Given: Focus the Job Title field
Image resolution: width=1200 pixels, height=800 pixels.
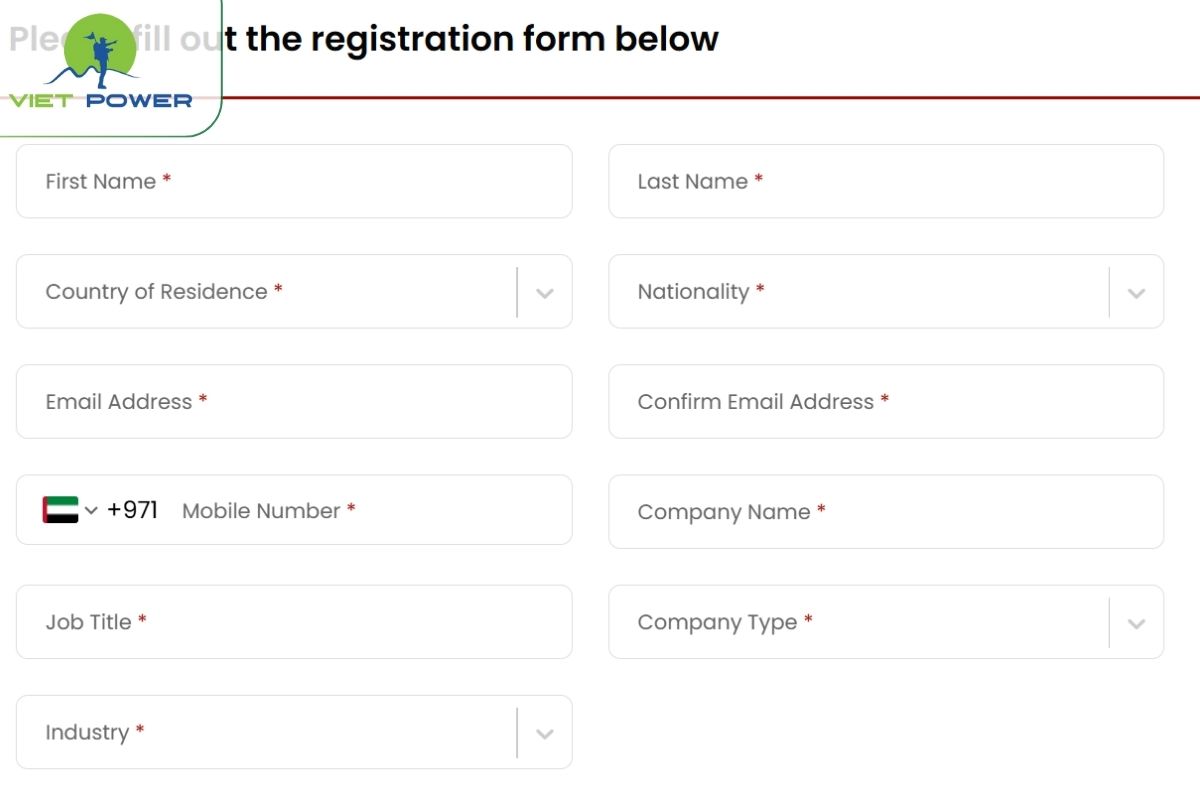Looking at the screenshot, I should coord(294,621).
